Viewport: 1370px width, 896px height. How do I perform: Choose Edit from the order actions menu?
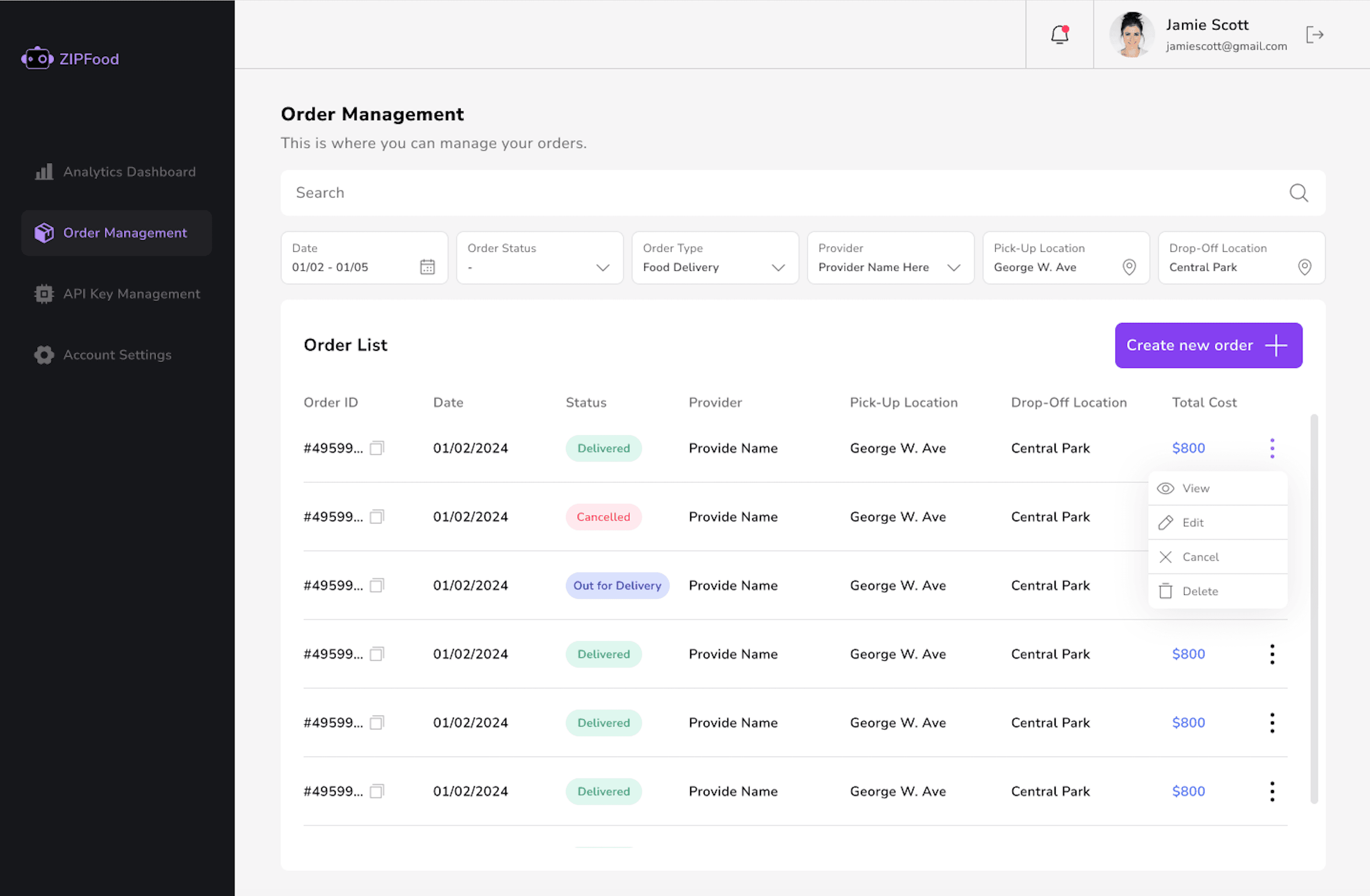(x=1193, y=522)
